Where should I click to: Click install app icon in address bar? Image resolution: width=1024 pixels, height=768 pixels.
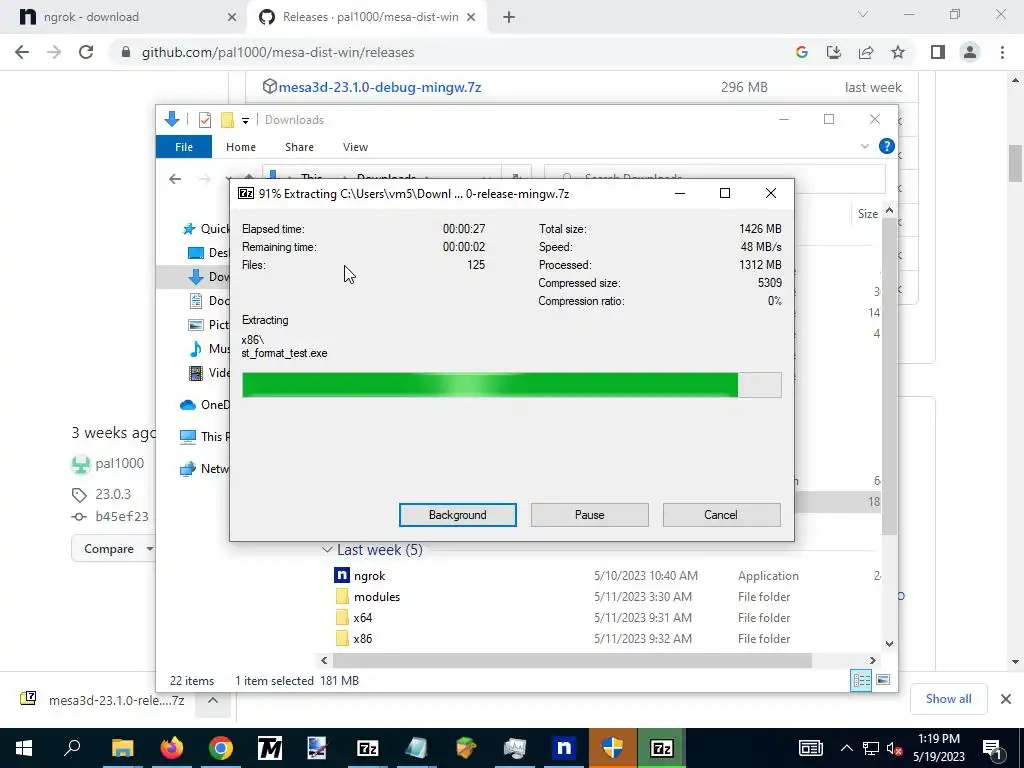834,52
